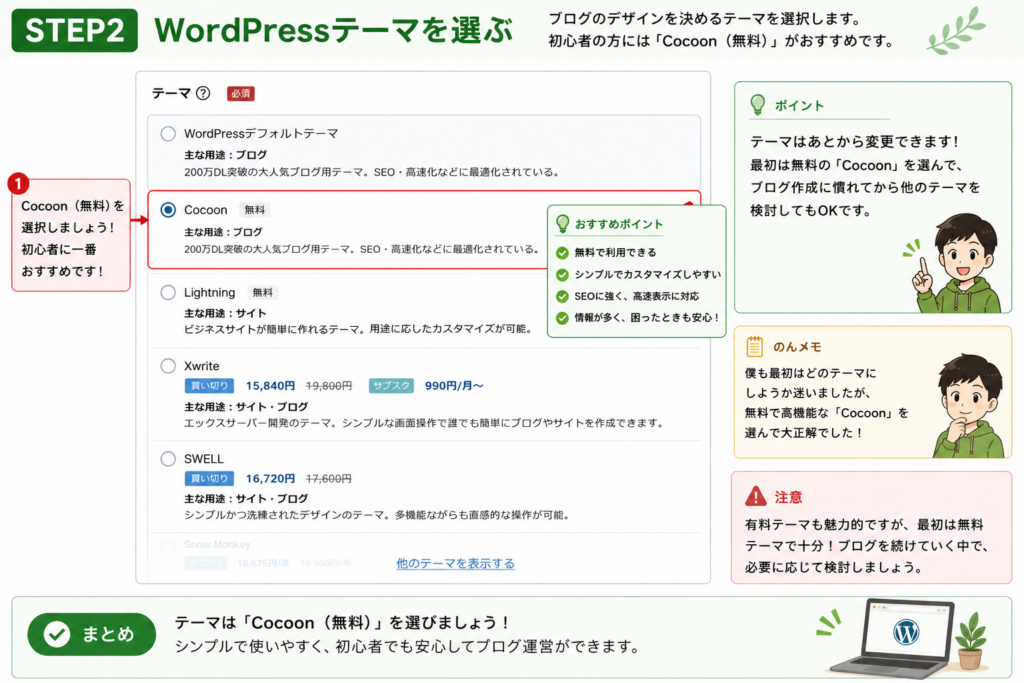Select the Cocoon theme radio button
Screen dimensions: 1024x683
point(168,210)
